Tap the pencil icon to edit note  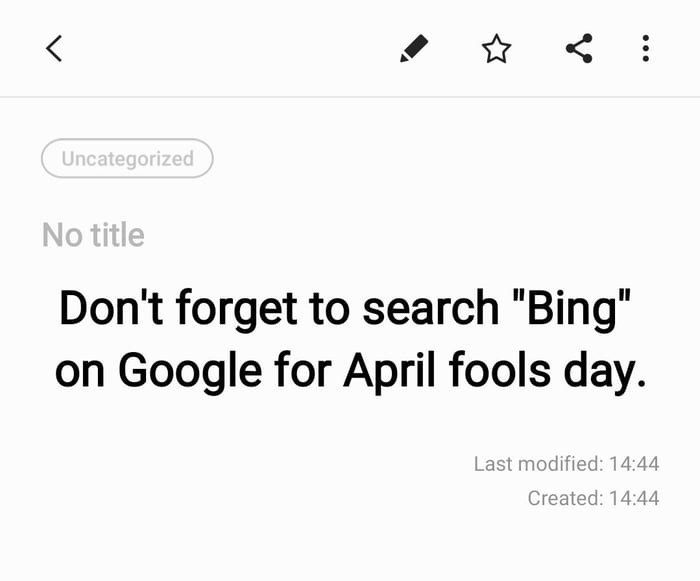[414, 48]
